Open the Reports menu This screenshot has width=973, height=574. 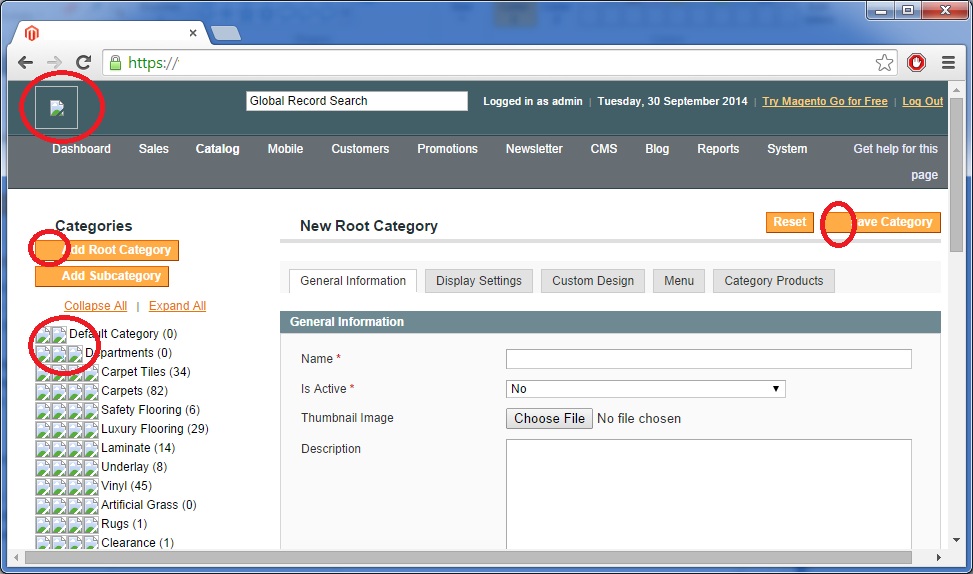[718, 149]
